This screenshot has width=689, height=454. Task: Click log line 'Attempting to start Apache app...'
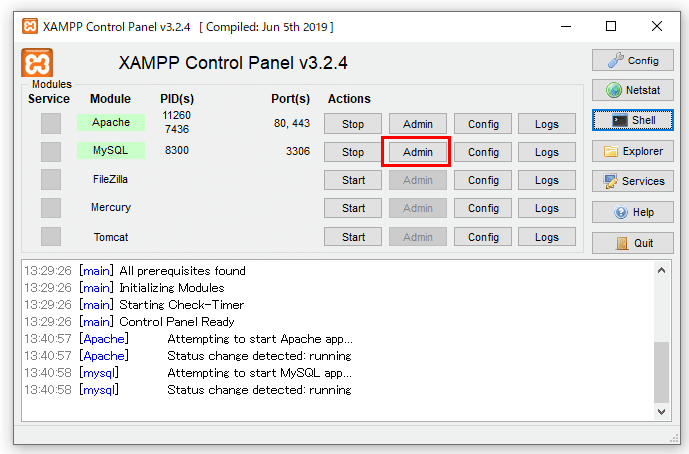[x=260, y=339]
